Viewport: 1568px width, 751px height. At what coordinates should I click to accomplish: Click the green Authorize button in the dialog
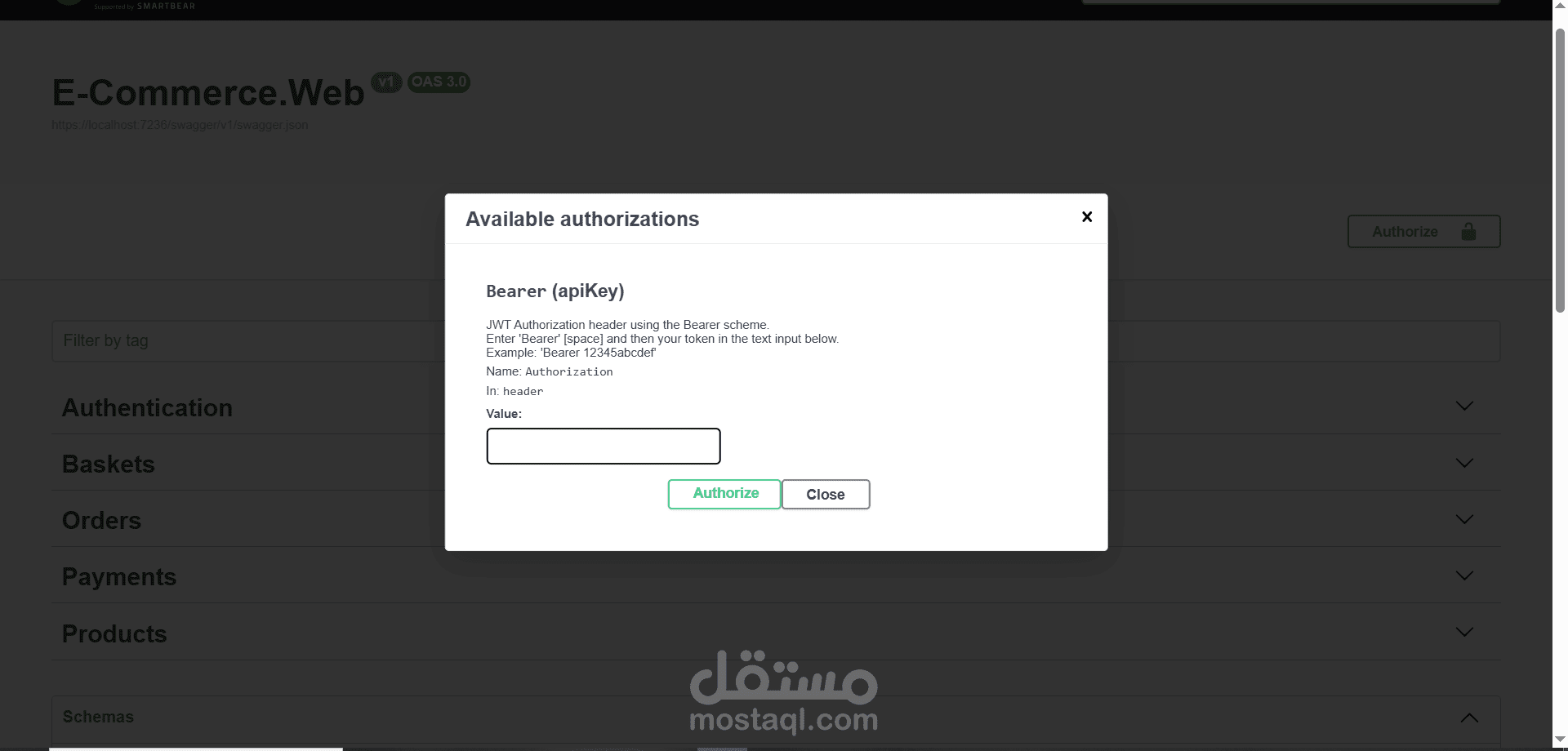pyautogui.click(x=724, y=494)
